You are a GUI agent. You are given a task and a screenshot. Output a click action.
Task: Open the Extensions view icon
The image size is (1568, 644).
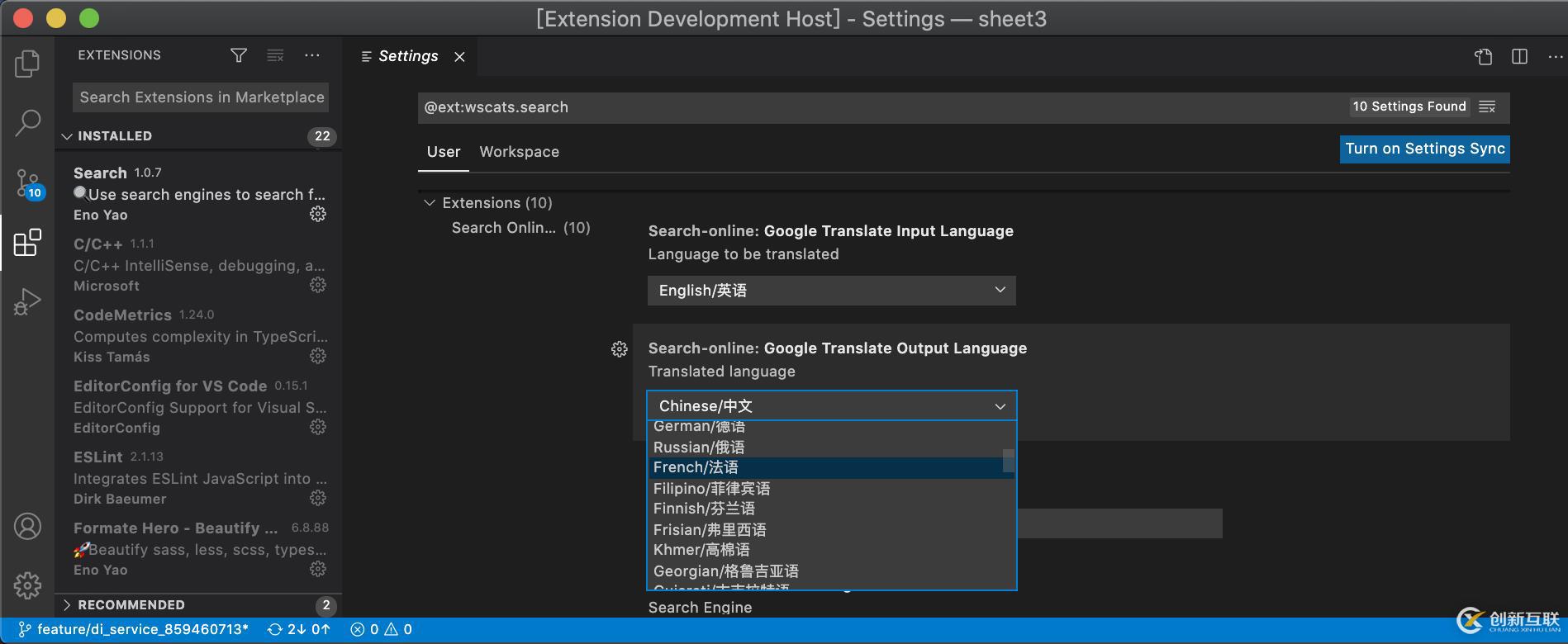(x=27, y=243)
